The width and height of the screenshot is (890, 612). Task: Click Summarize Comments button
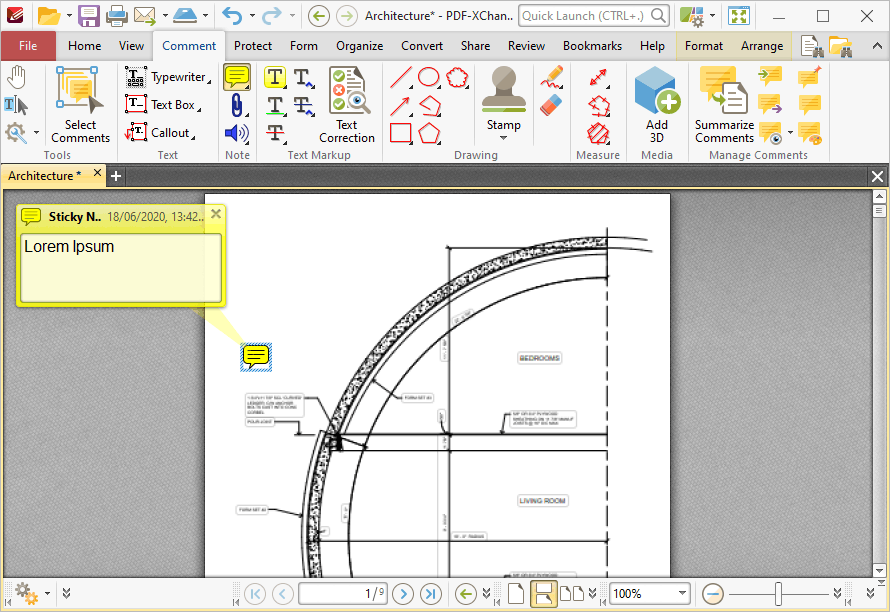tap(724, 105)
